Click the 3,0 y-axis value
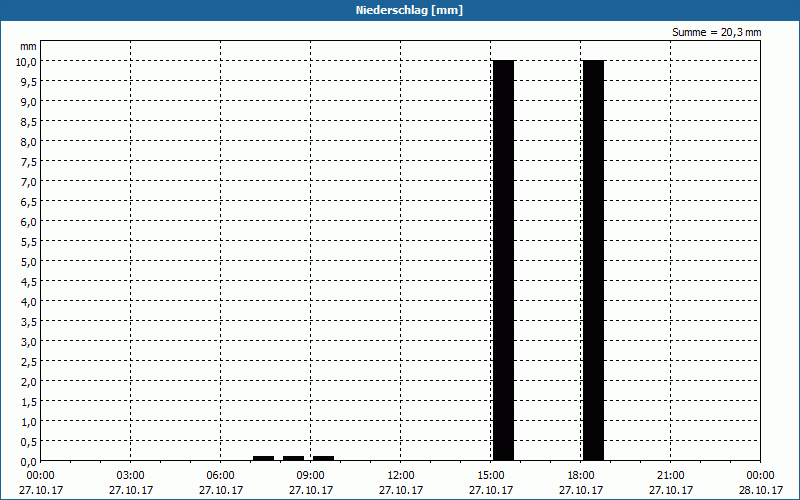 (x=29, y=342)
